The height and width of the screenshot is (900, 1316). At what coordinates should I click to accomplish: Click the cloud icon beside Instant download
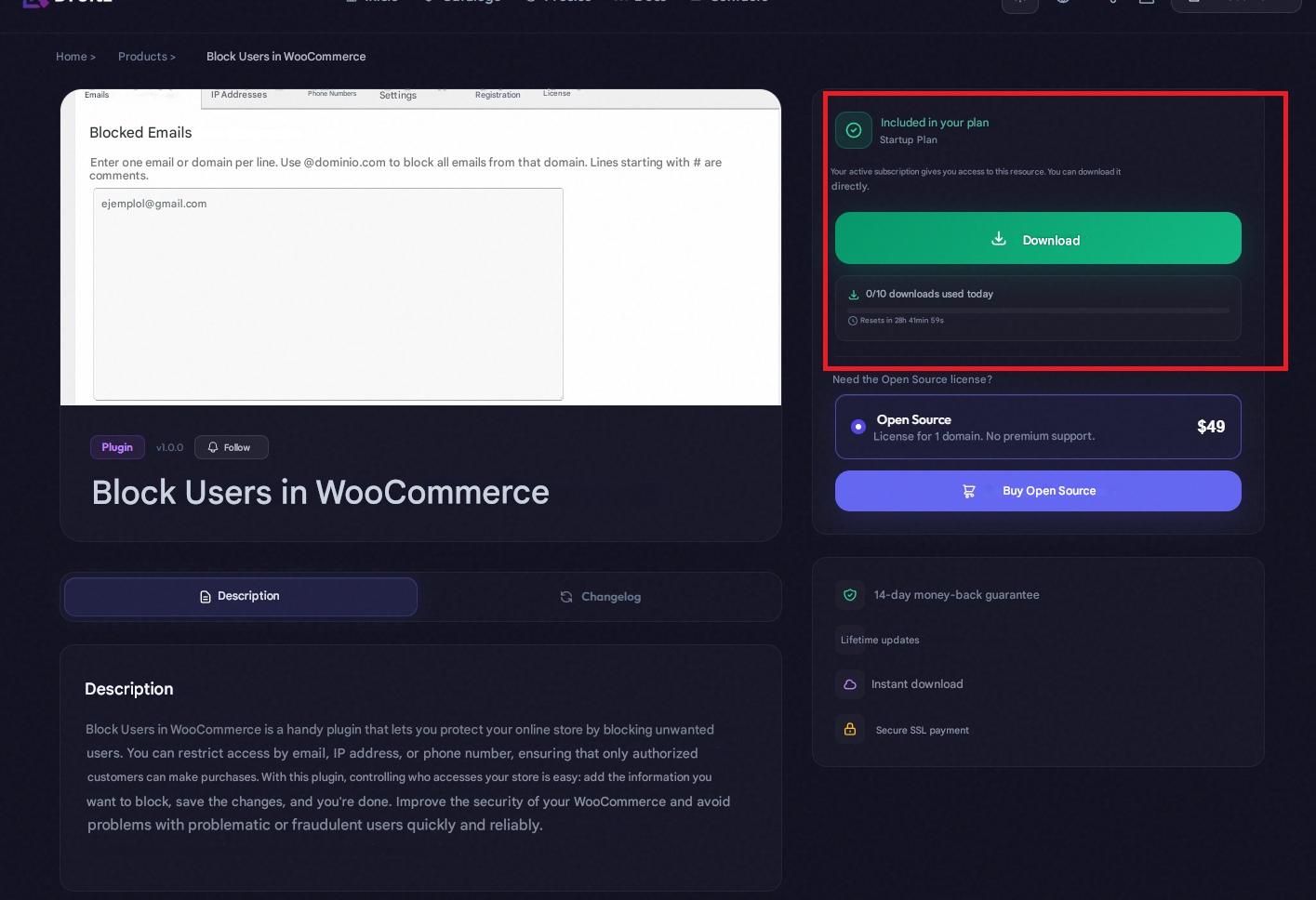[x=850, y=684]
